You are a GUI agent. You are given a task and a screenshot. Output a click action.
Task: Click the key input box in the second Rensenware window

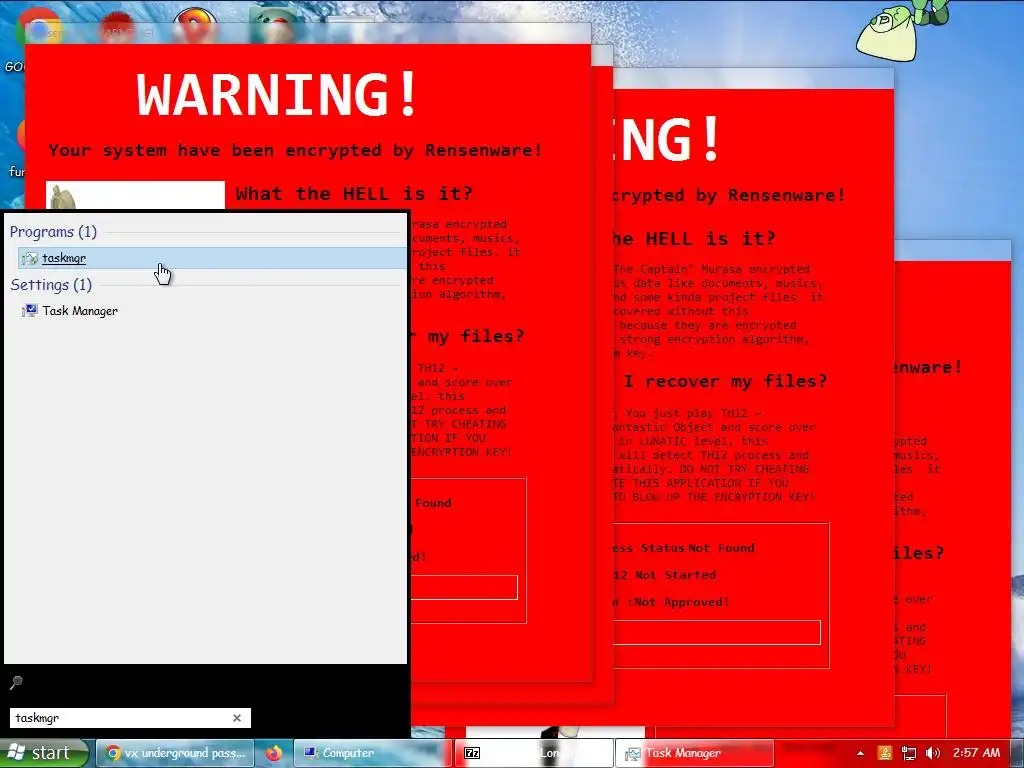(x=716, y=633)
